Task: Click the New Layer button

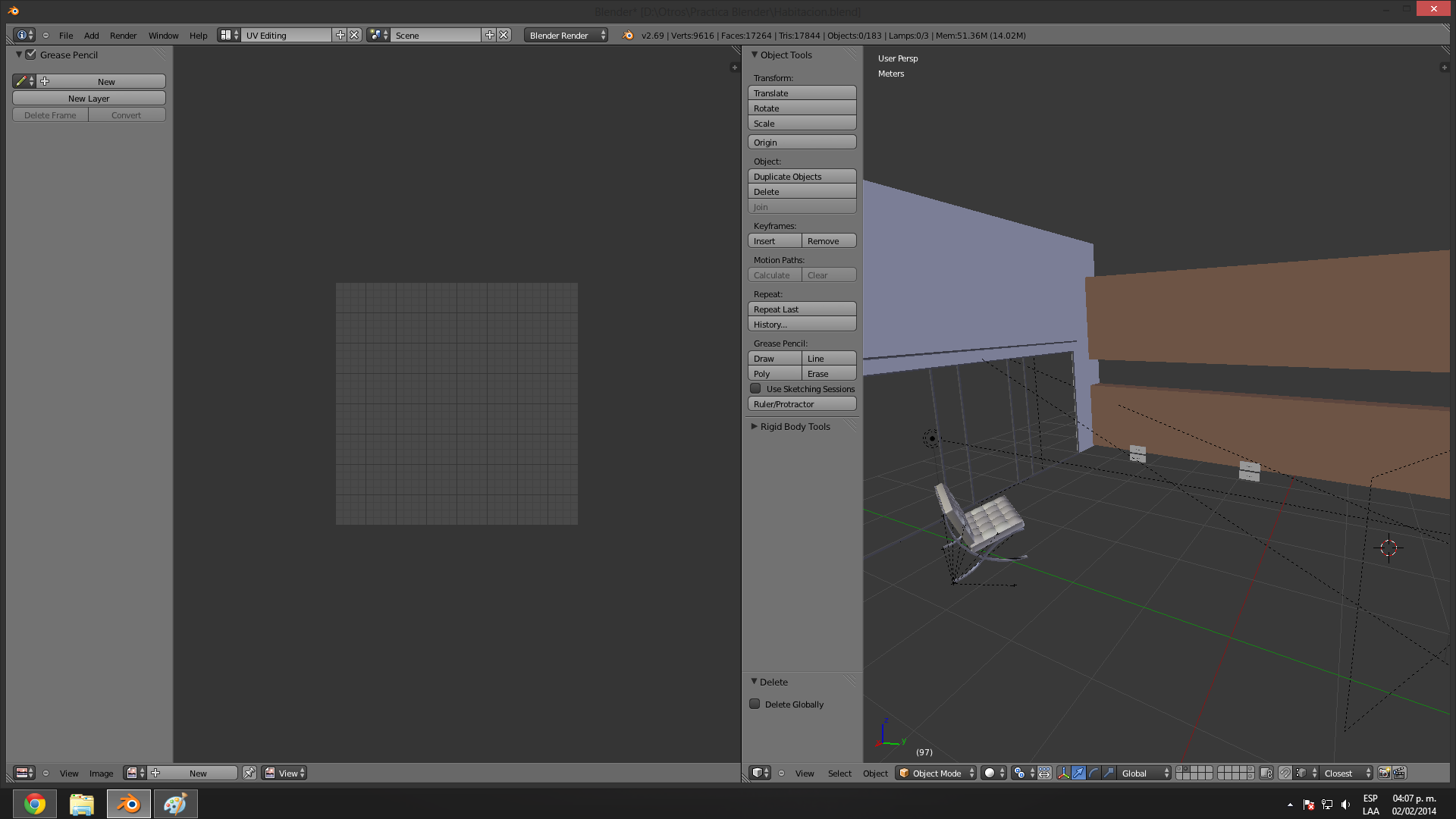Action: (x=89, y=98)
